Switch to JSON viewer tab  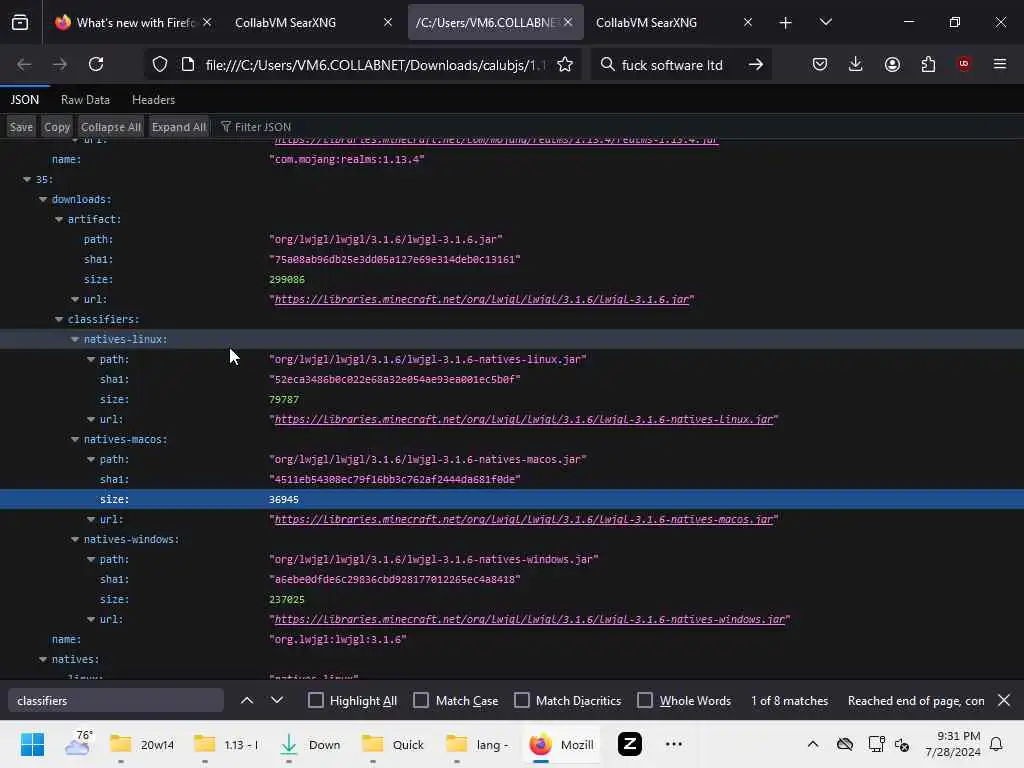pos(25,100)
